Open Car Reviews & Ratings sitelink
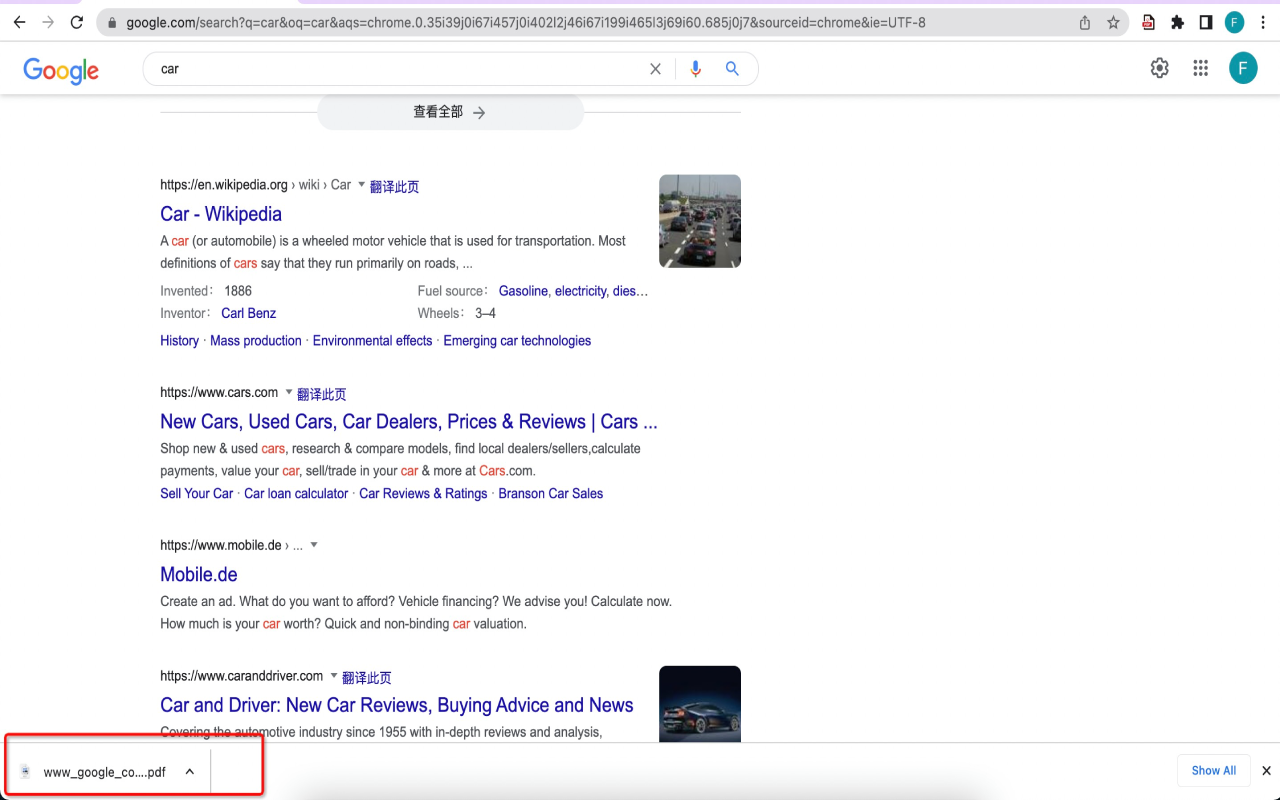Screen dimensions: 1280x800 pos(423,494)
